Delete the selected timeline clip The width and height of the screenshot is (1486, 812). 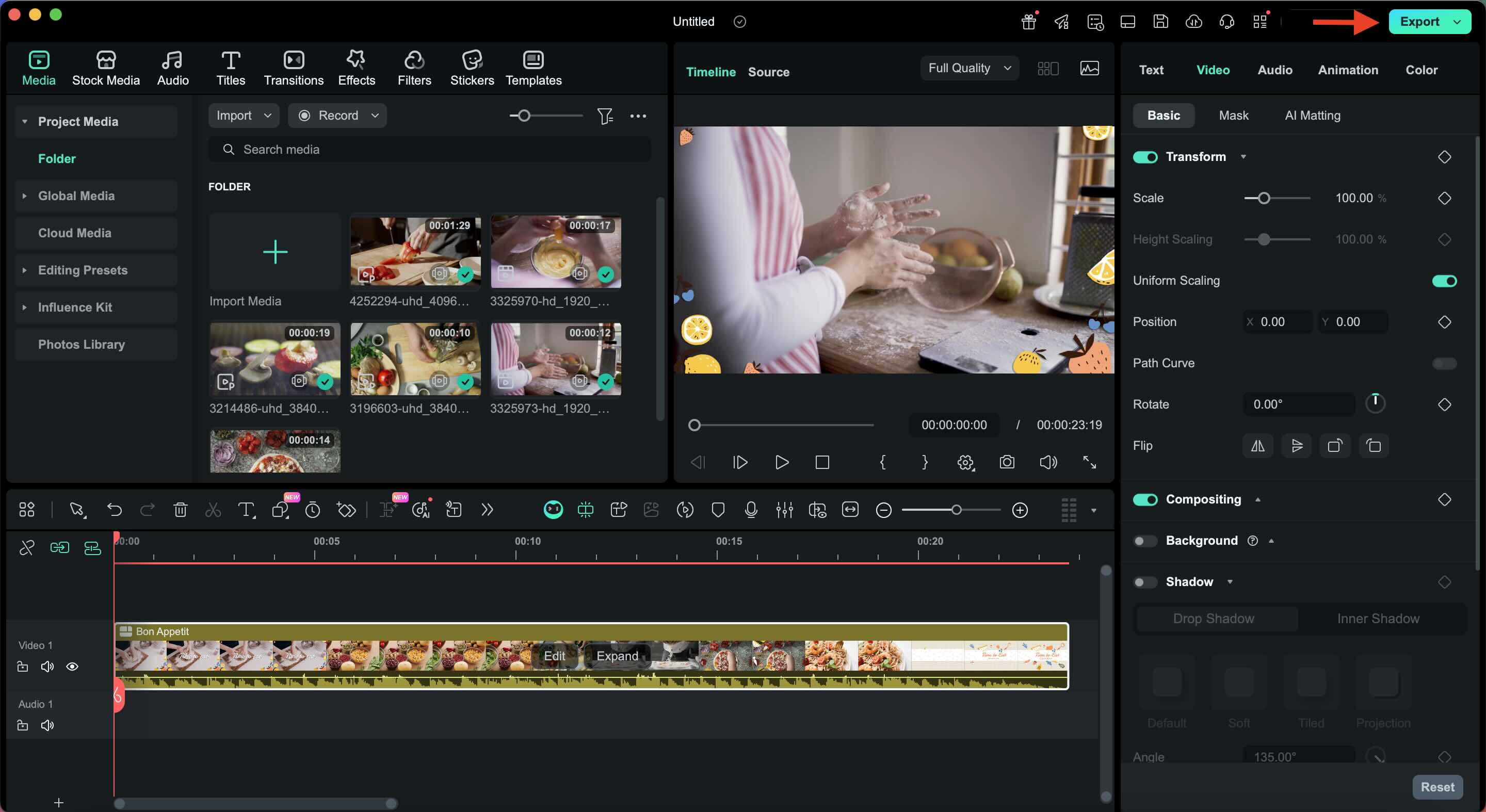pyautogui.click(x=180, y=510)
